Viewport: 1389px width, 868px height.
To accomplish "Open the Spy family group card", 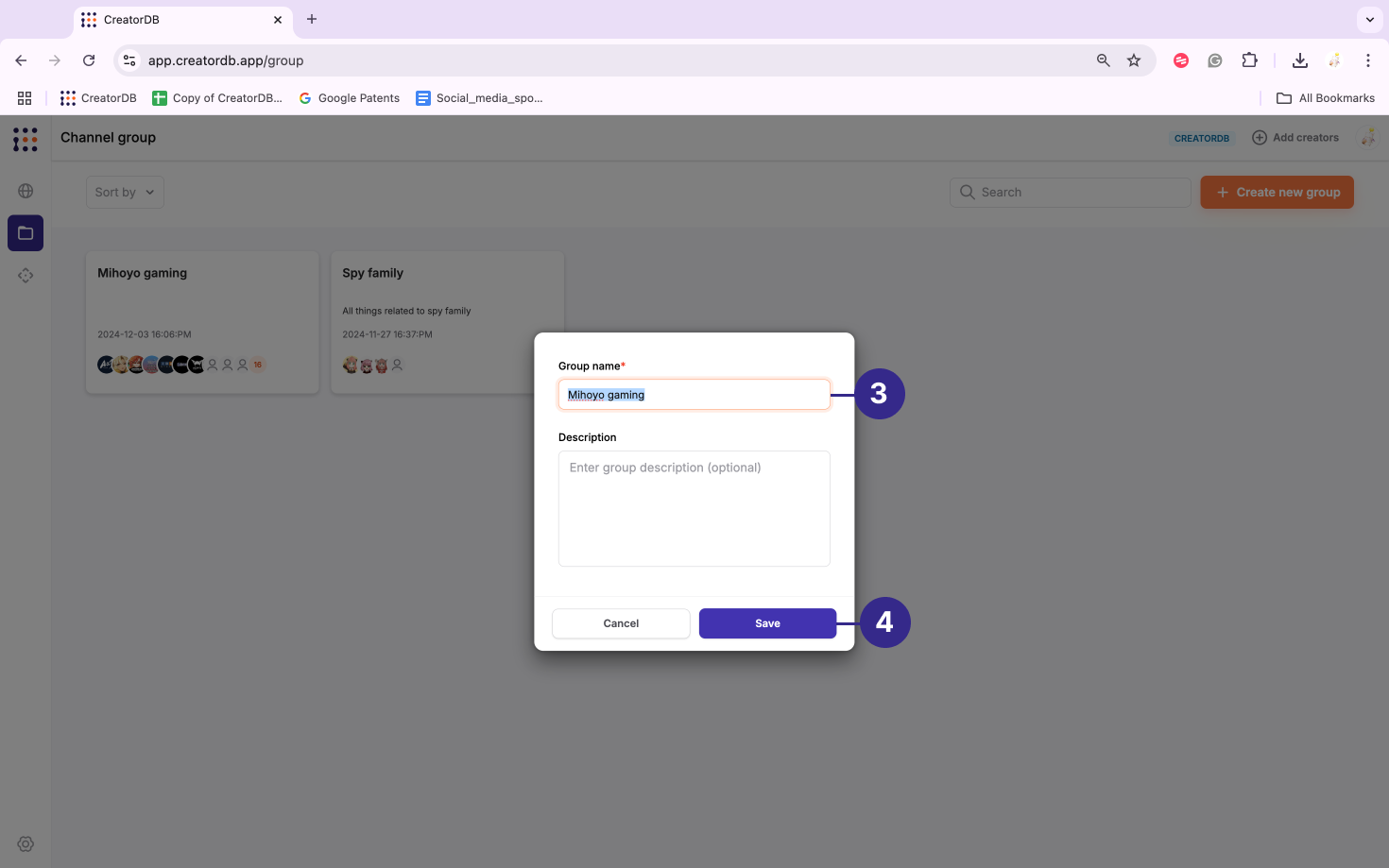I will point(448,322).
